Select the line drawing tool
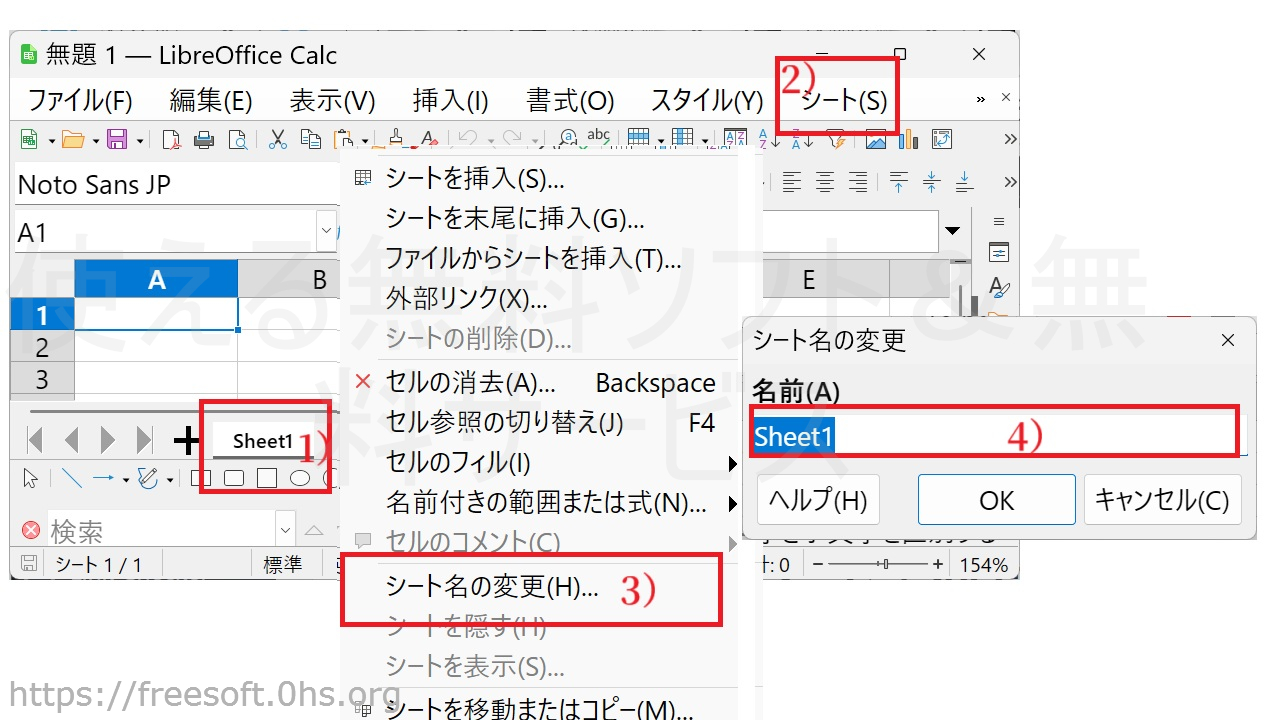The width and height of the screenshot is (1280, 720). tap(71, 479)
